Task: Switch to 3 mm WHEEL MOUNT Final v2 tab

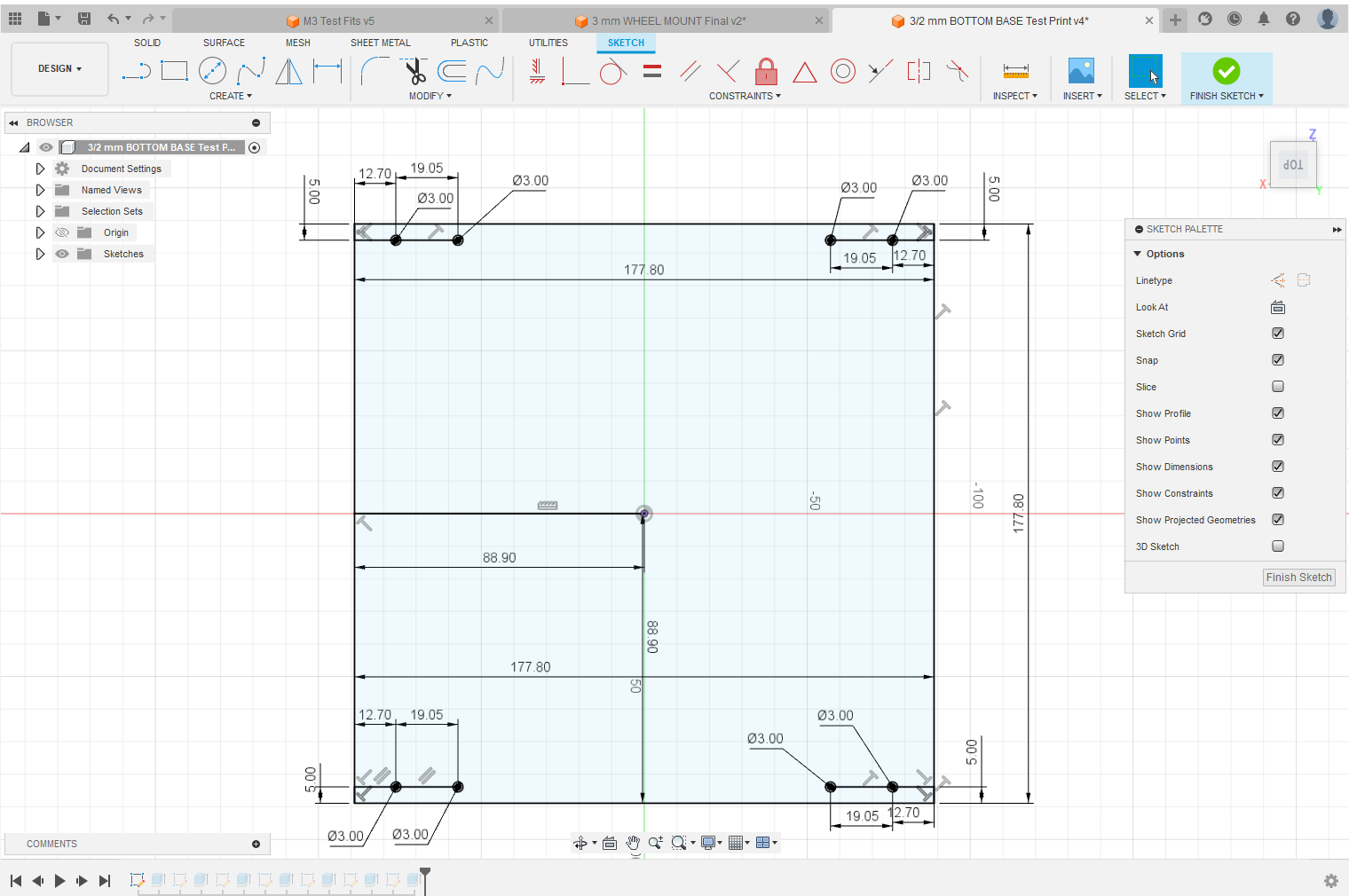Action: [666, 20]
